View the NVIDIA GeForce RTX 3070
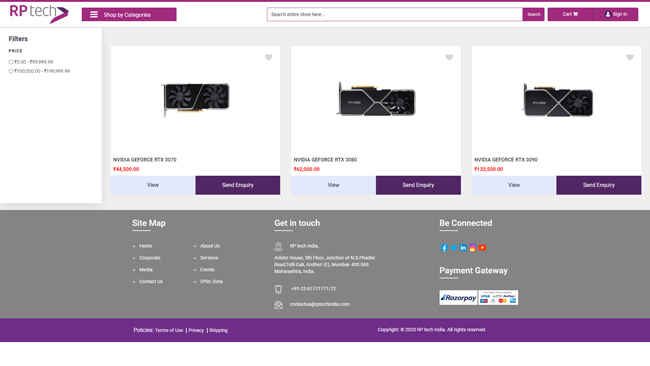The image size is (650, 366). pyautogui.click(x=153, y=185)
